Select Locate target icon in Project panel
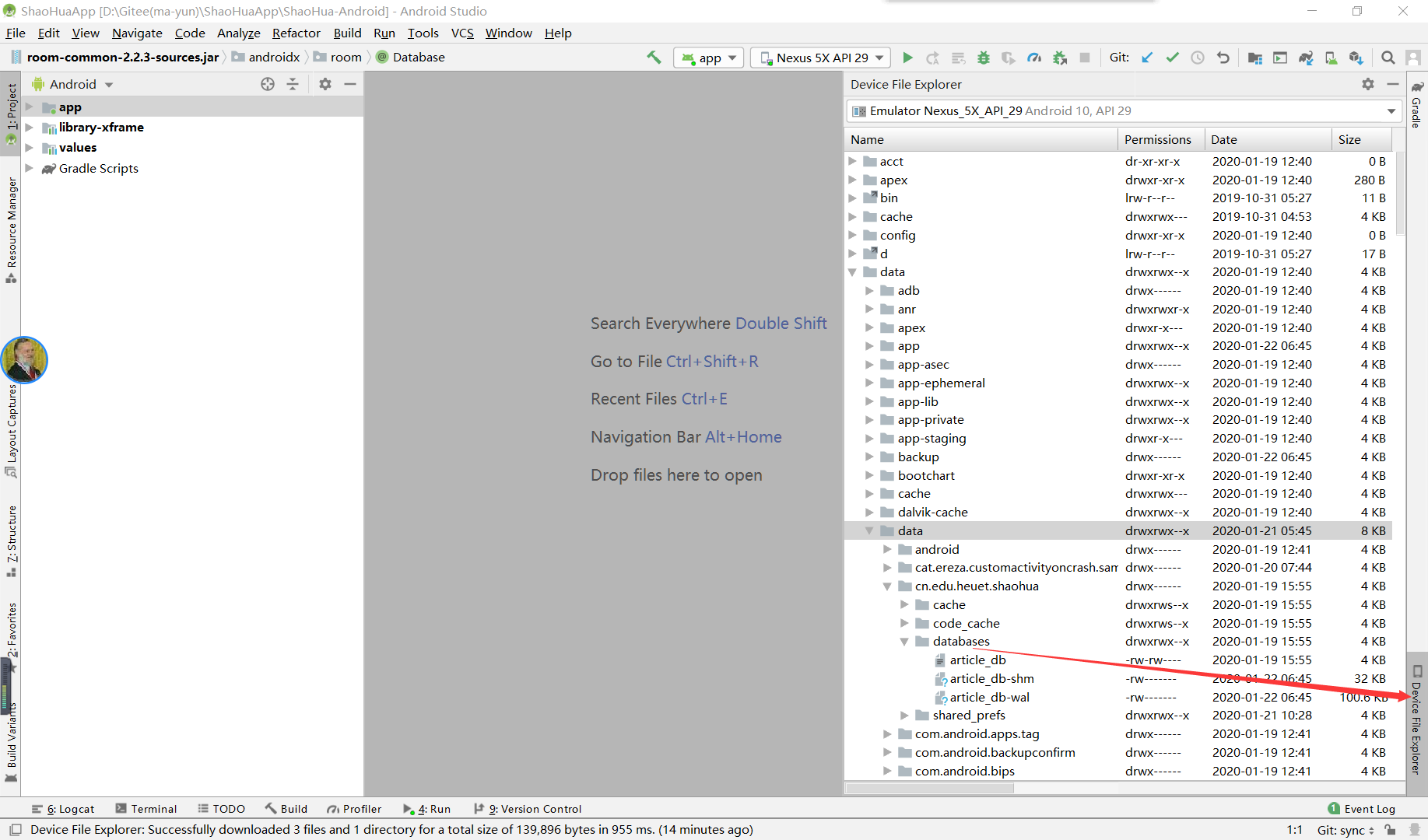1428x840 pixels. pos(268,84)
